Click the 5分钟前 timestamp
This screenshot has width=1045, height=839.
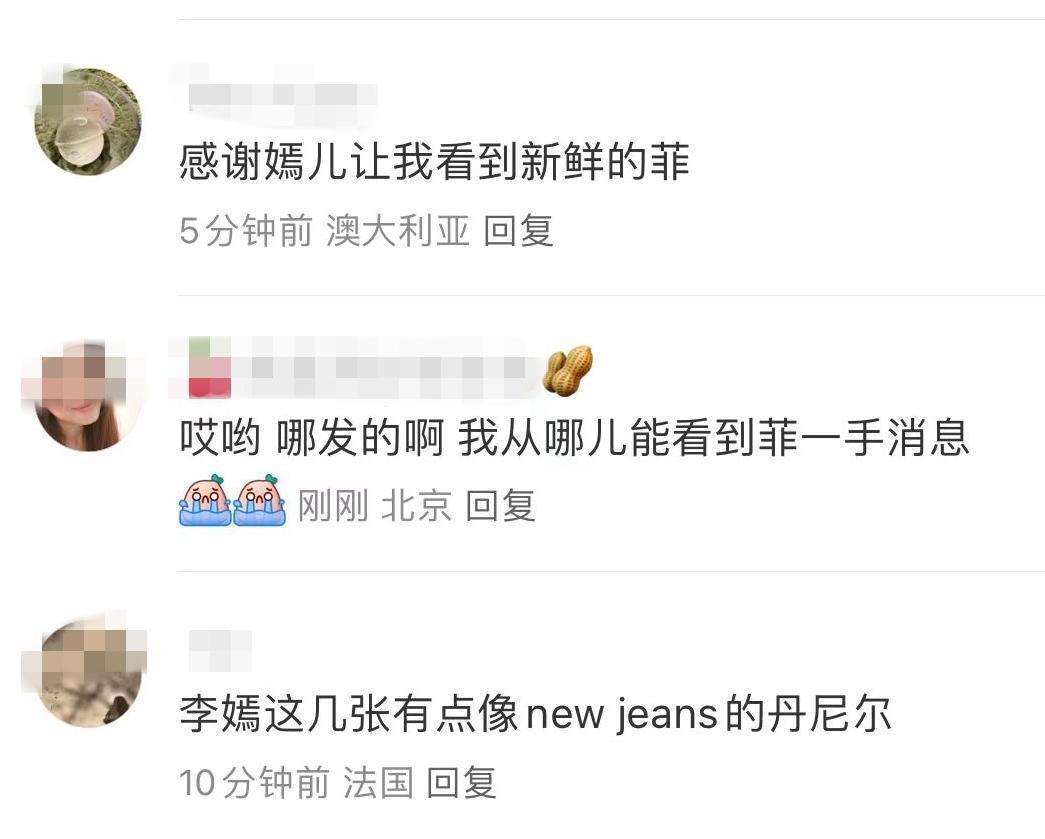pos(246,231)
